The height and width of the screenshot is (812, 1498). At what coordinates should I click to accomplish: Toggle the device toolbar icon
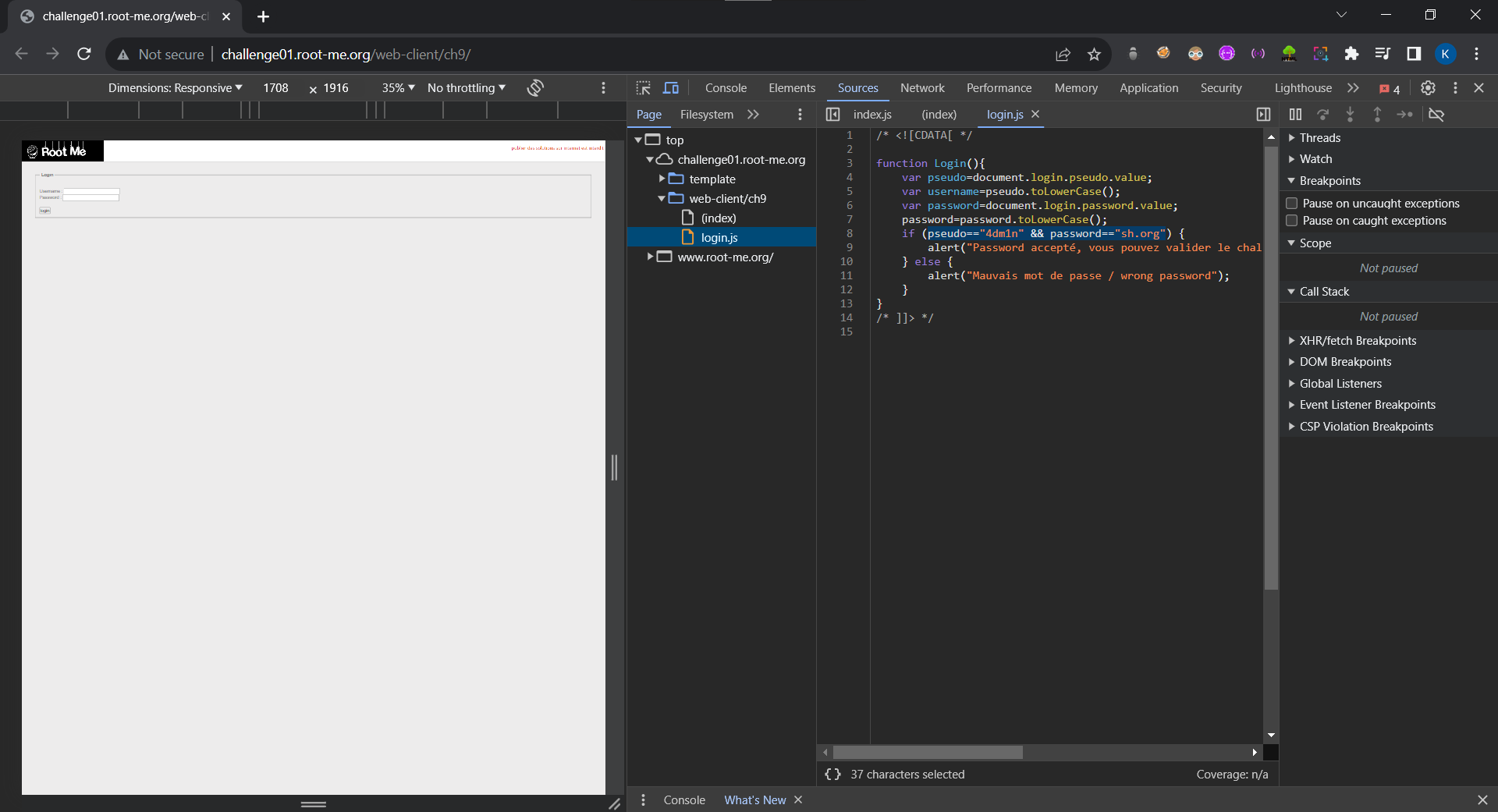(x=671, y=88)
